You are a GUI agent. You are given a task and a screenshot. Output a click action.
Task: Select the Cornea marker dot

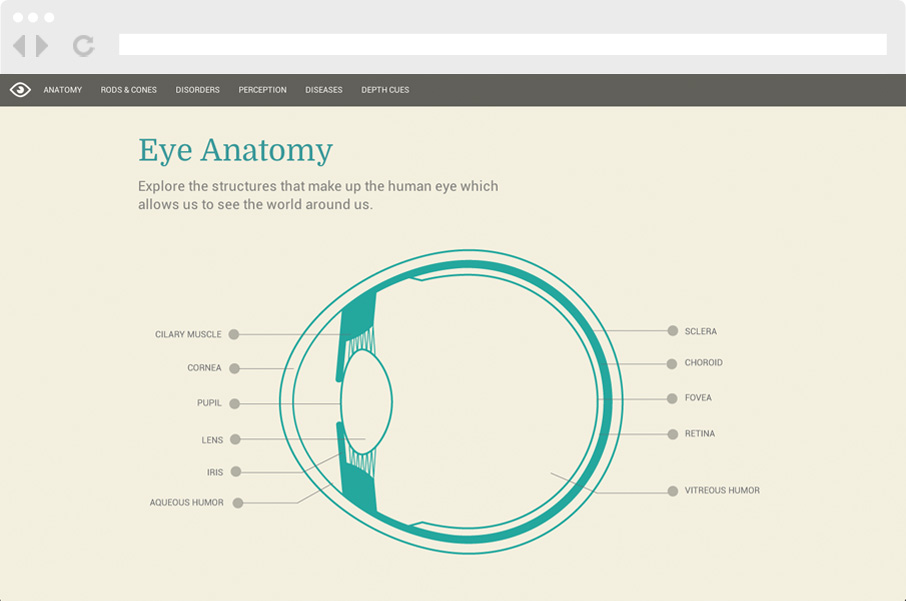point(233,368)
